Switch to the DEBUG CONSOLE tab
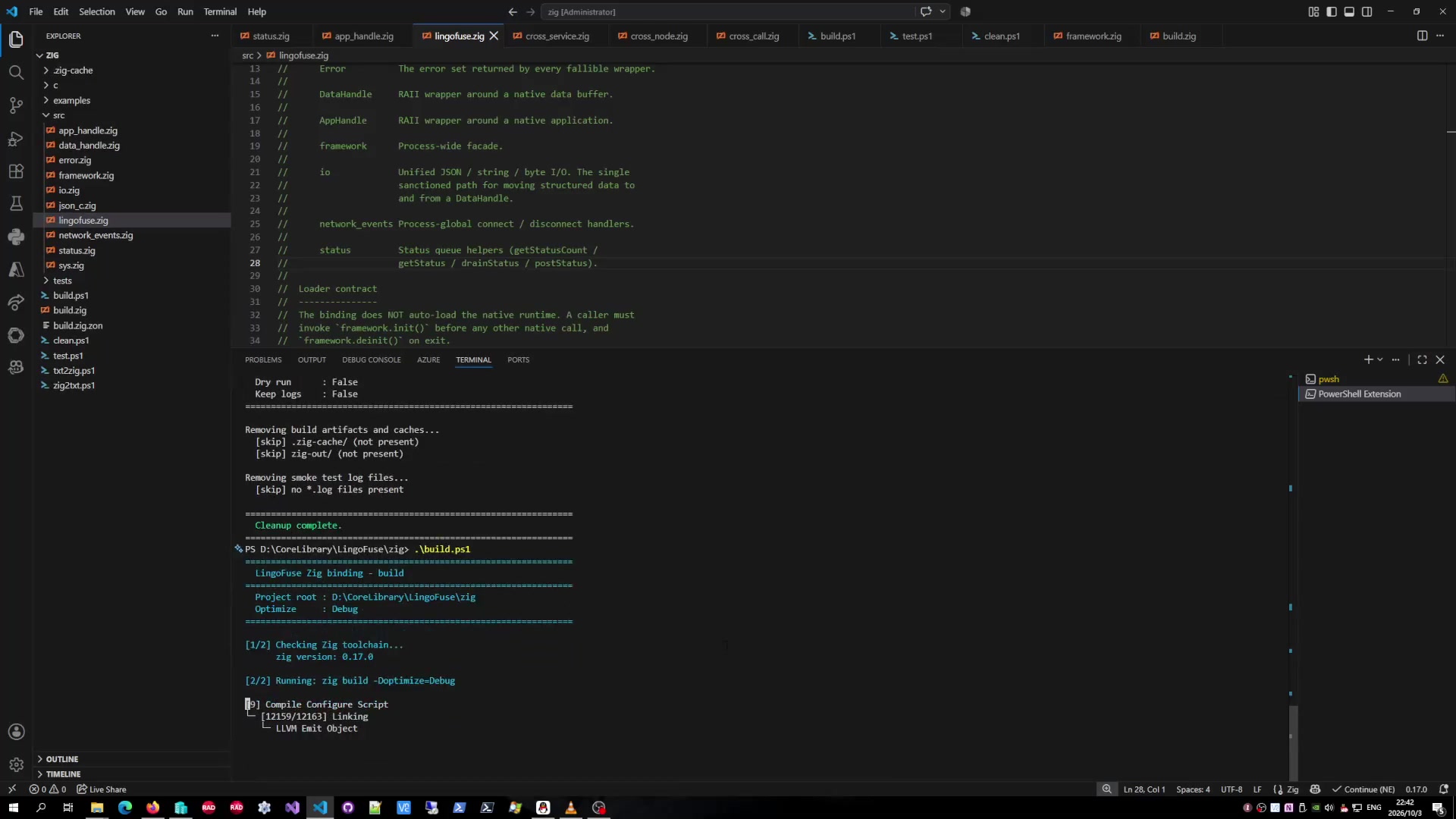Screen dimensions: 1456x819 [x=371, y=360]
